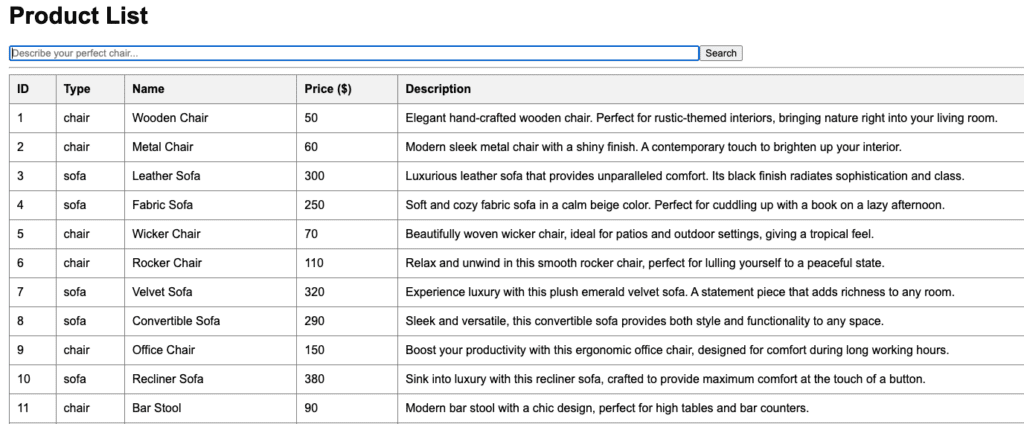This screenshot has width=1024, height=424.
Task: Click the Rocker Chair name cell
Action: pos(167,263)
